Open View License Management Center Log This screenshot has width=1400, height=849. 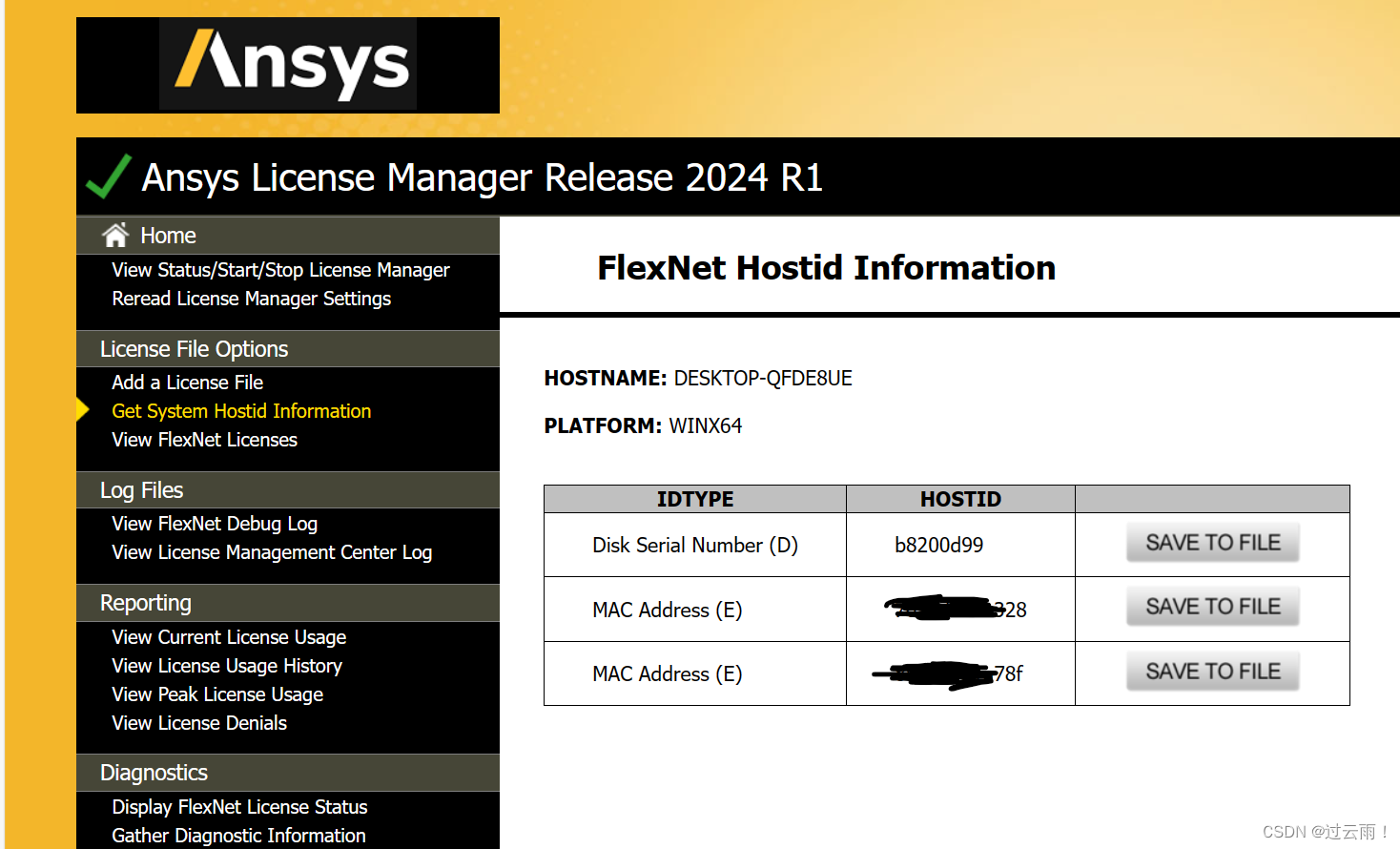pos(272,552)
